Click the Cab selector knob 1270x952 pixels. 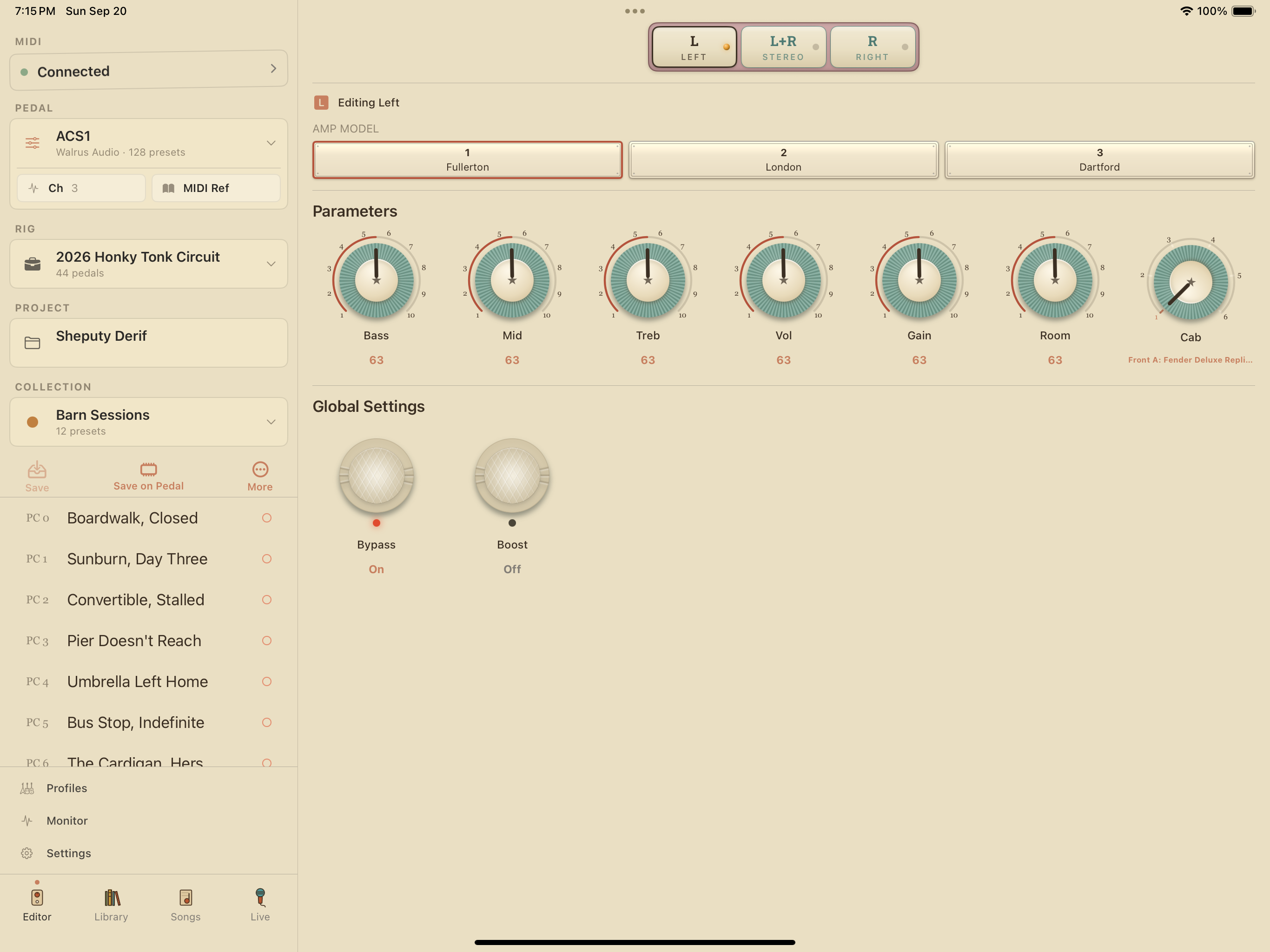coord(1191,282)
